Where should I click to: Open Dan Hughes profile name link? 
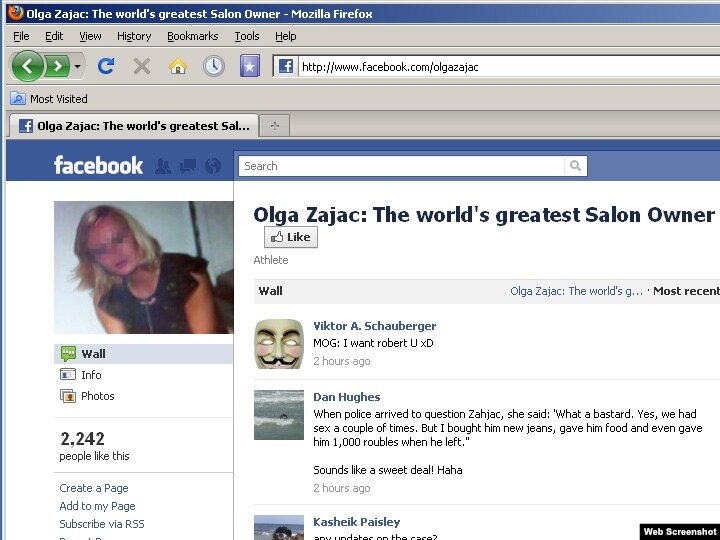pos(347,397)
